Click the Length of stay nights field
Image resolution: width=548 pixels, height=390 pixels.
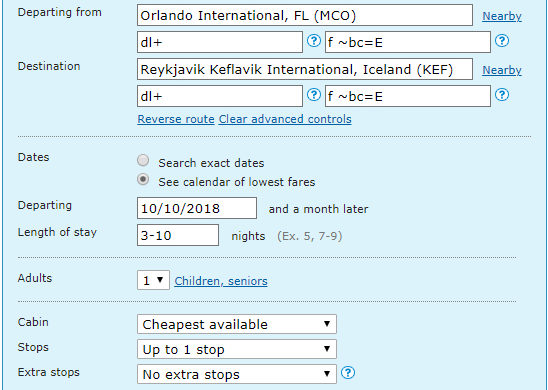click(x=178, y=235)
